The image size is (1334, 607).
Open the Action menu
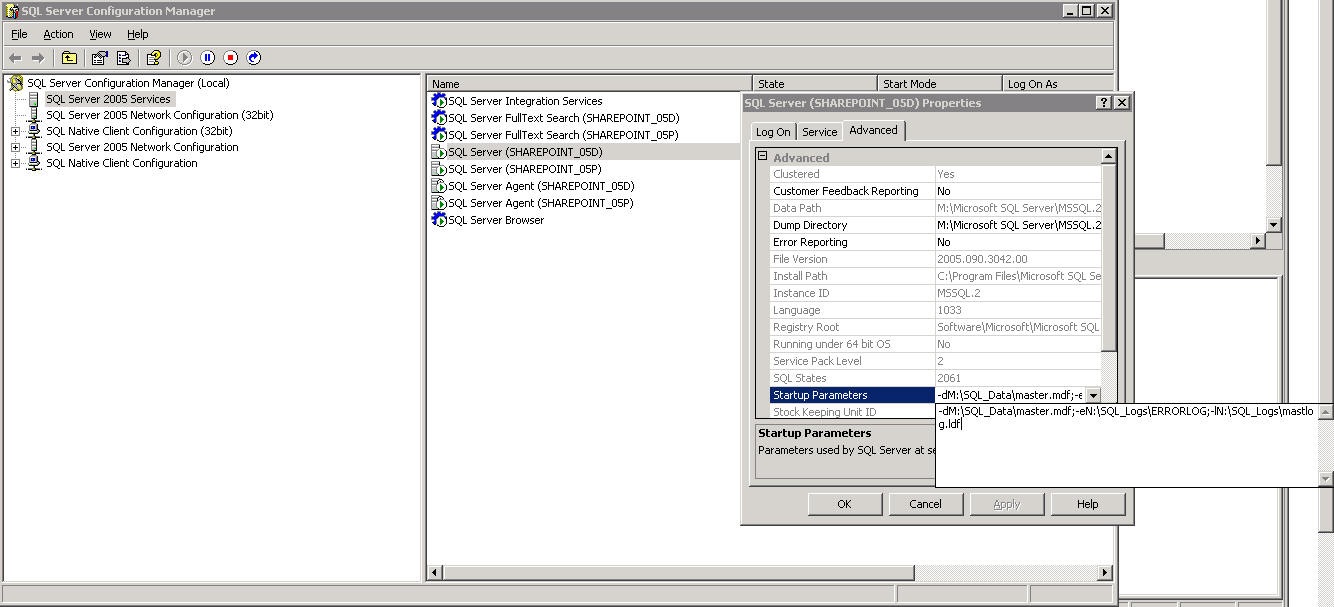(58, 34)
